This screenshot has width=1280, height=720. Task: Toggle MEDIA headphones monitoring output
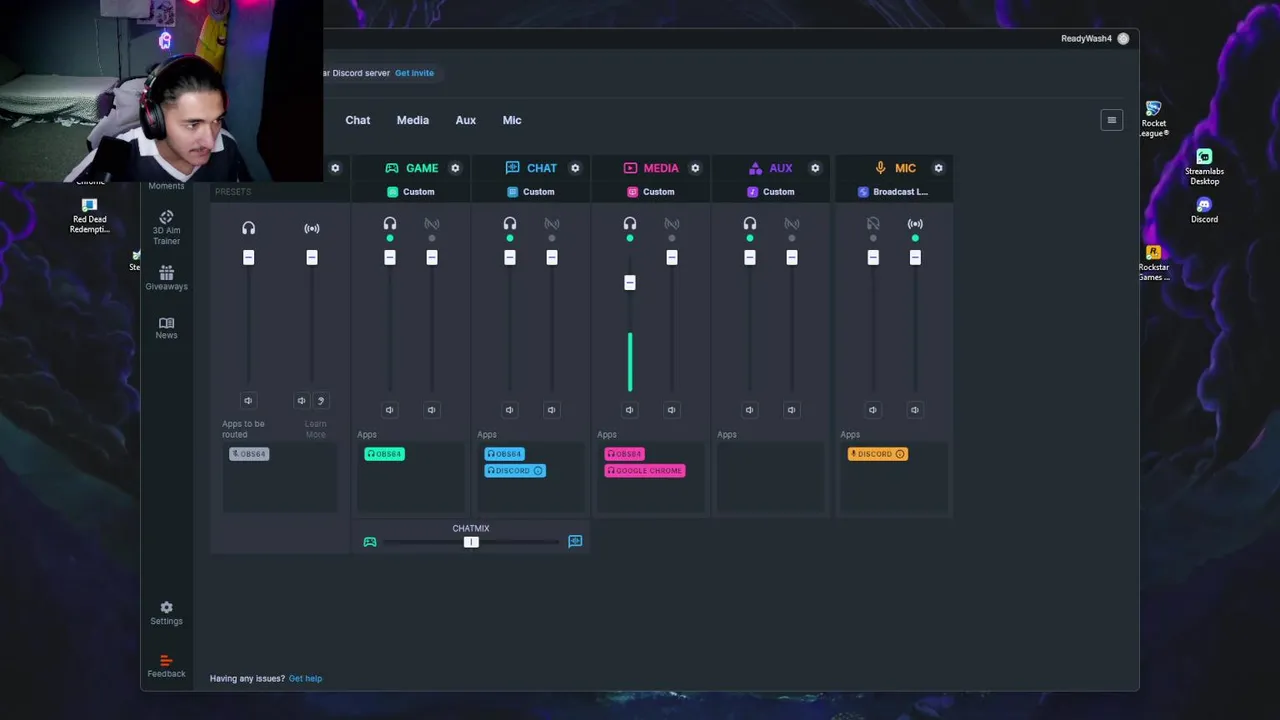tap(630, 224)
